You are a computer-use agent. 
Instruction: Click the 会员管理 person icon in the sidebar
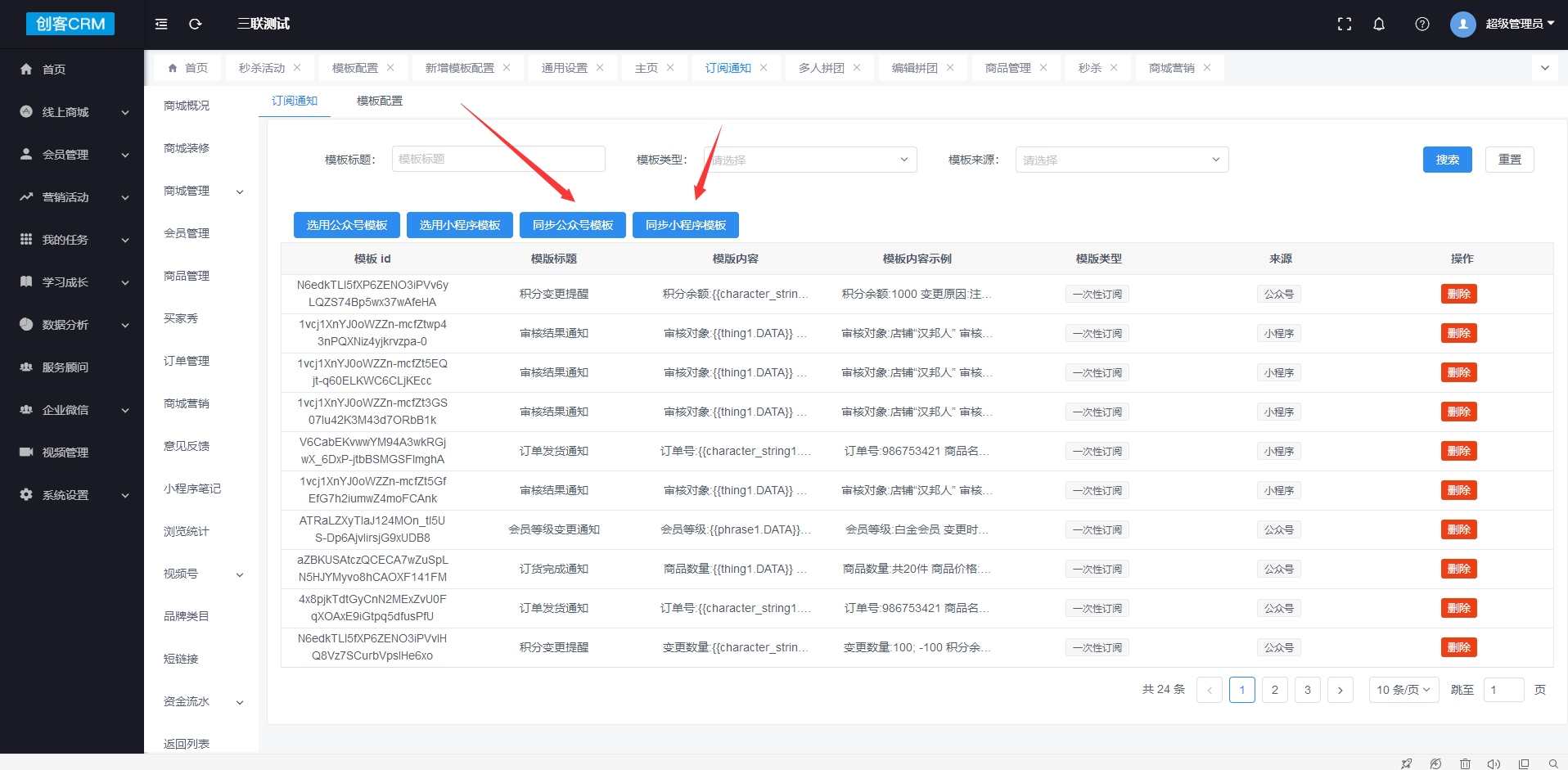tap(26, 155)
